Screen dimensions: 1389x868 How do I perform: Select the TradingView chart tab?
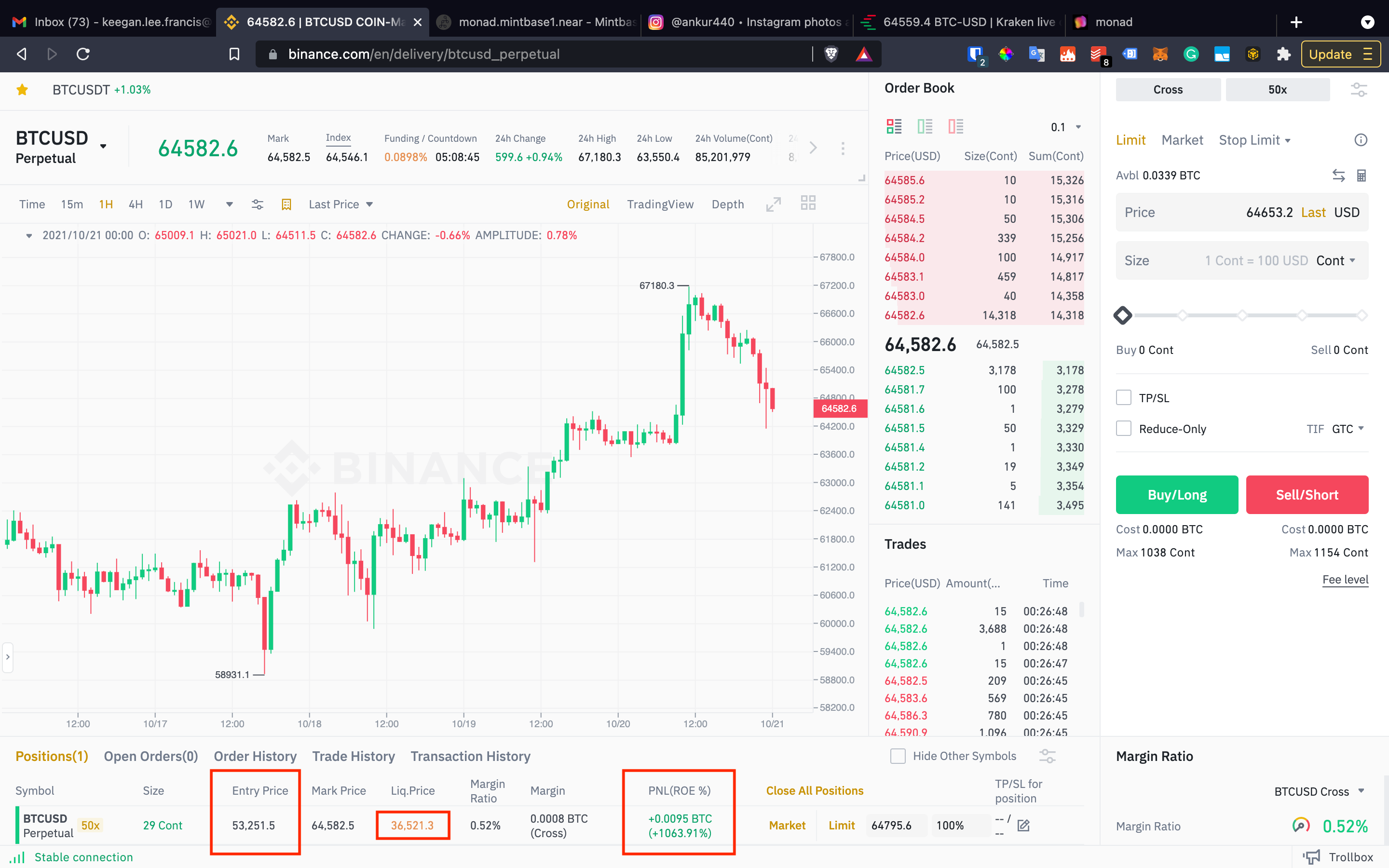pyautogui.click(x=660, y=204)
